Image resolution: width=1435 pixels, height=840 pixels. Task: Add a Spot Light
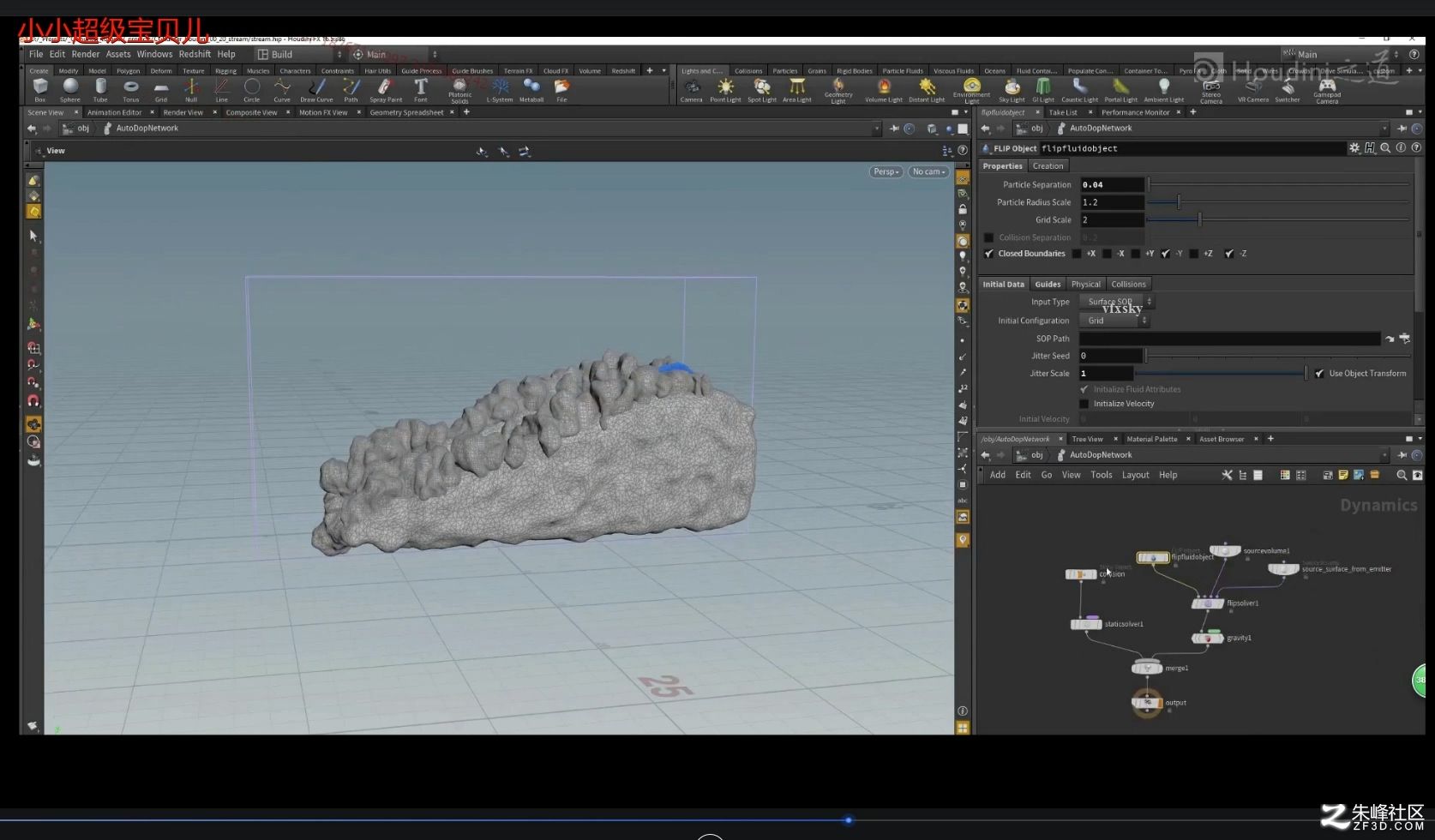(761, 89)
